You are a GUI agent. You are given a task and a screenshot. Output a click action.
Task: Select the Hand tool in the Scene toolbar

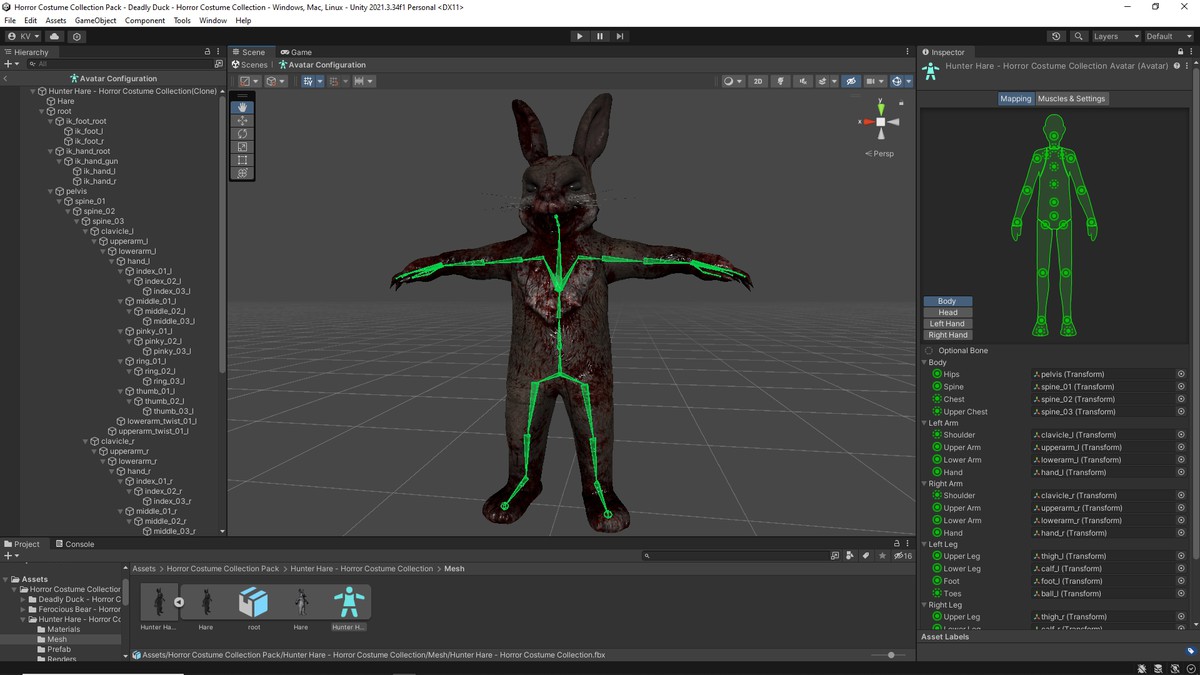(242, 106)
